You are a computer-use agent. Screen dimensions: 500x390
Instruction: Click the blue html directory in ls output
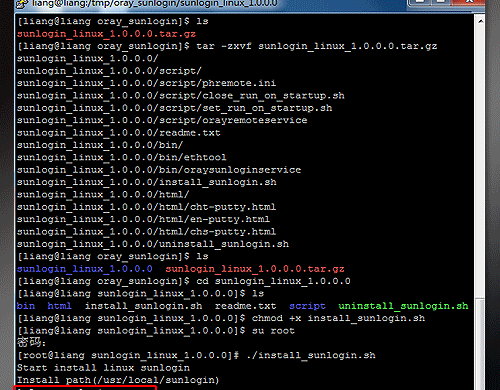click(x=59, y=306)
